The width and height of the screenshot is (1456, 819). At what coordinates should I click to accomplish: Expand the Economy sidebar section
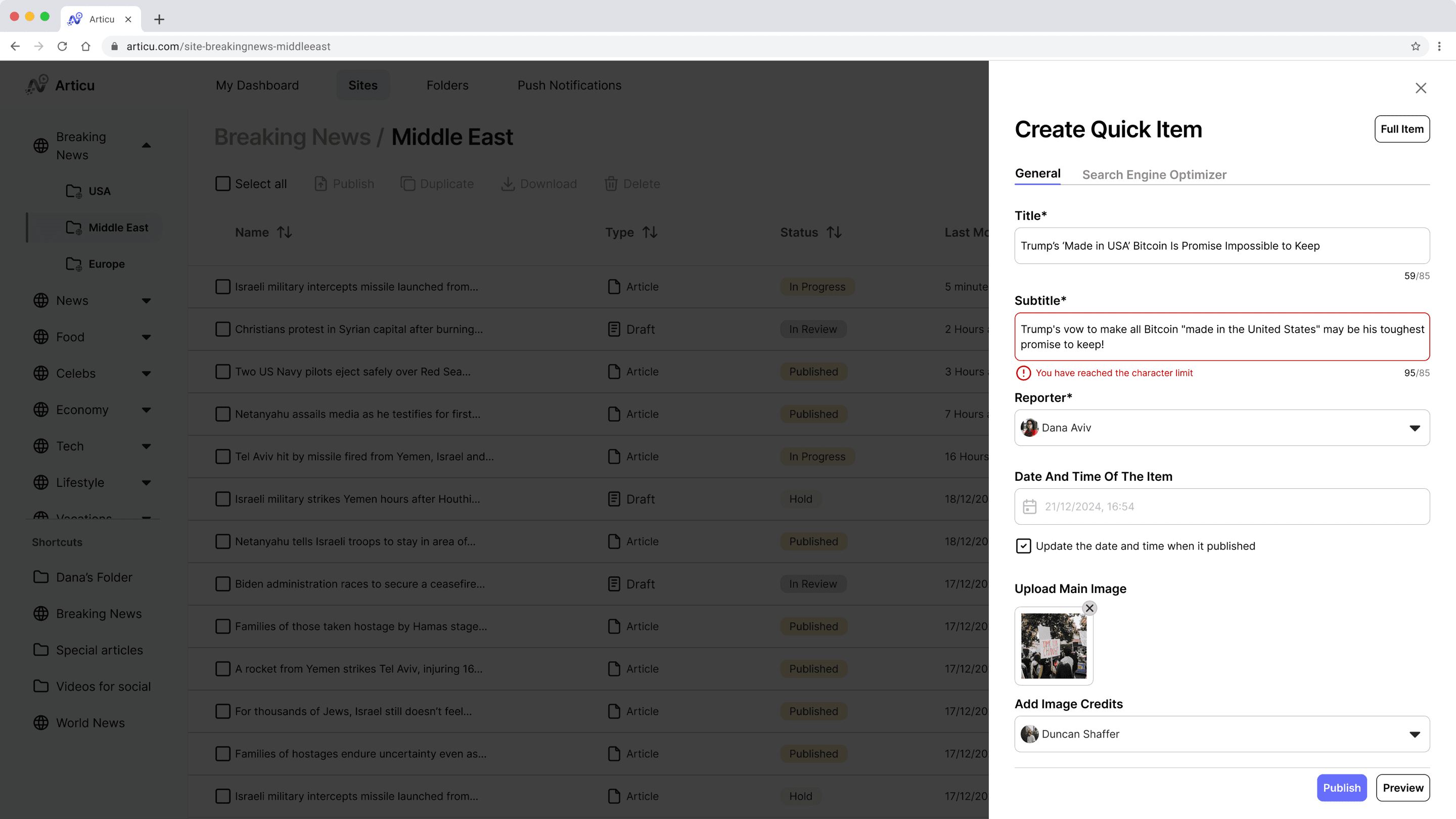pos(147,410)
